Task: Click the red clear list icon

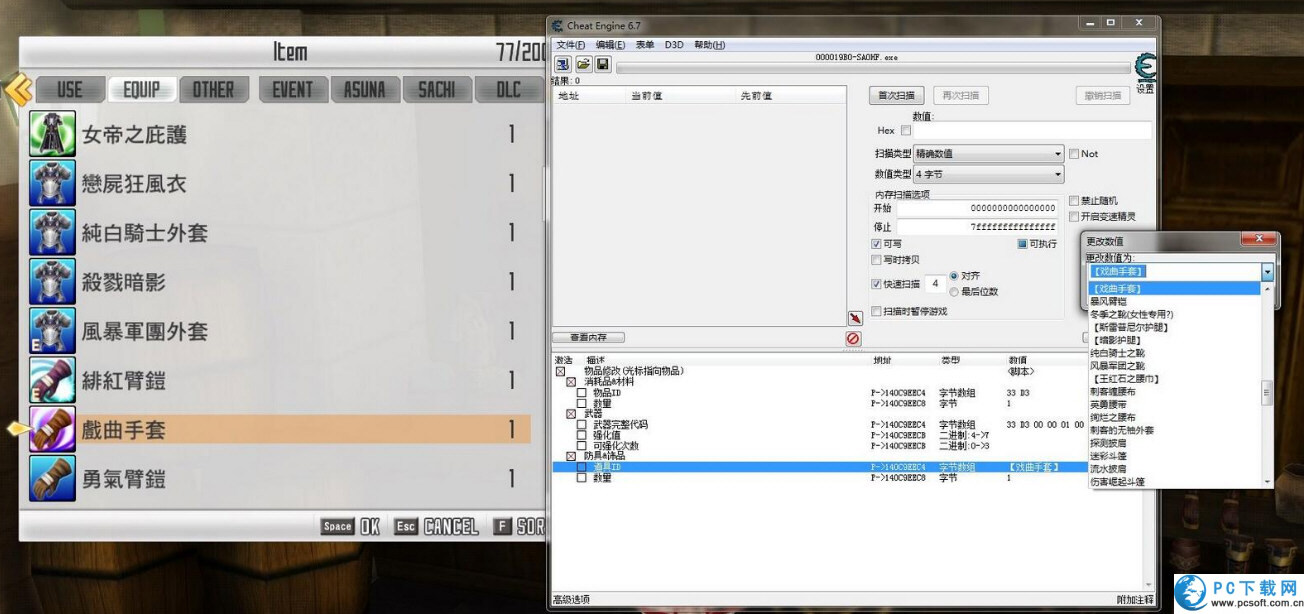Action: tap(853, 339)
